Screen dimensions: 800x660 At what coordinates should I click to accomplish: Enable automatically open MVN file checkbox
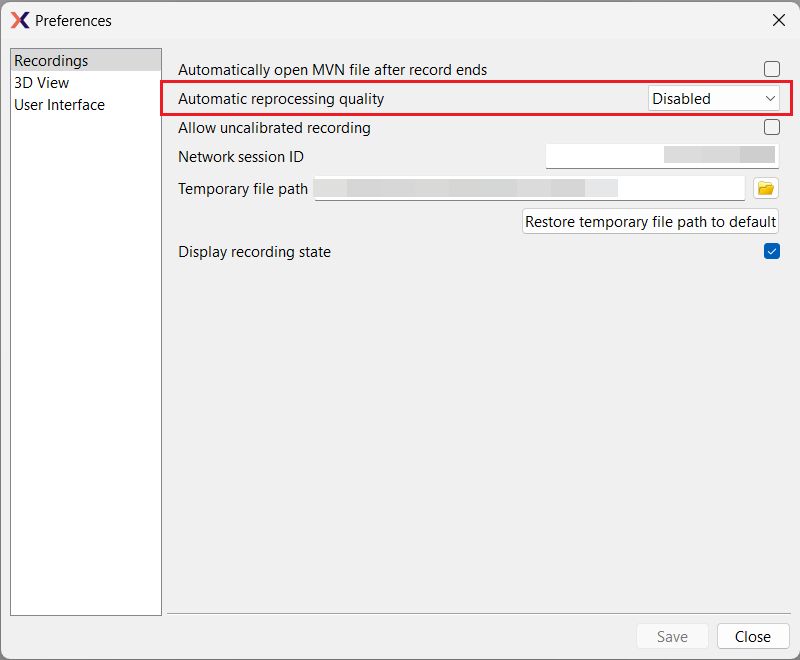tap(772, 69)
